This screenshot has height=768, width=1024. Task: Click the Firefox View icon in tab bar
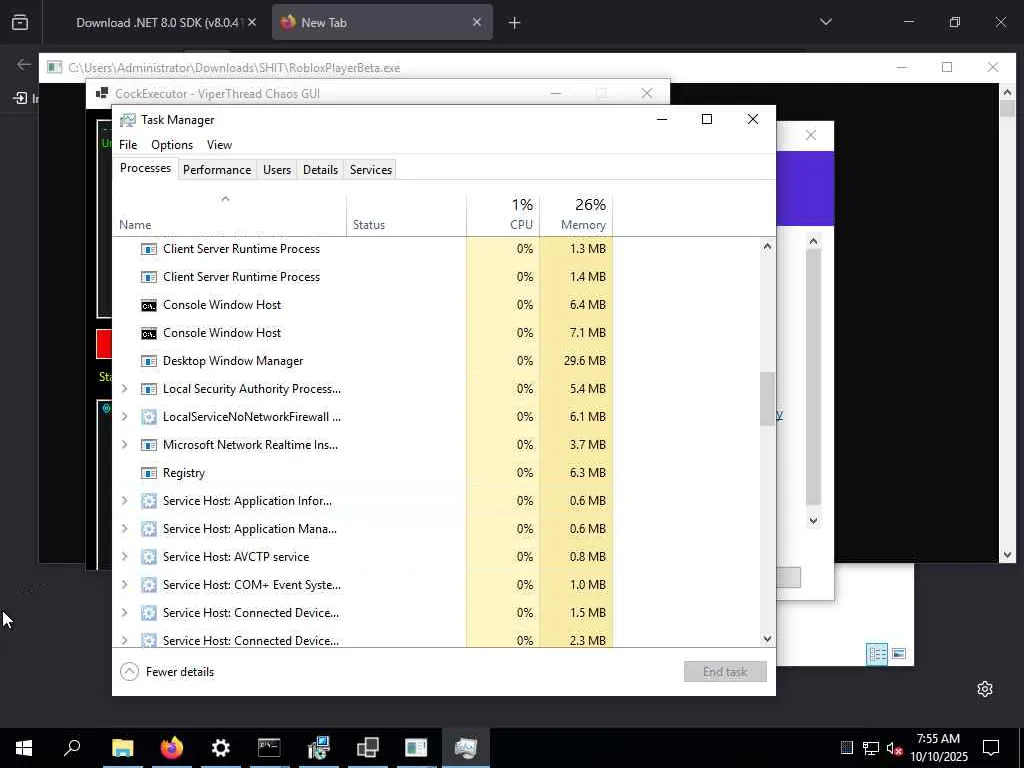20,22
